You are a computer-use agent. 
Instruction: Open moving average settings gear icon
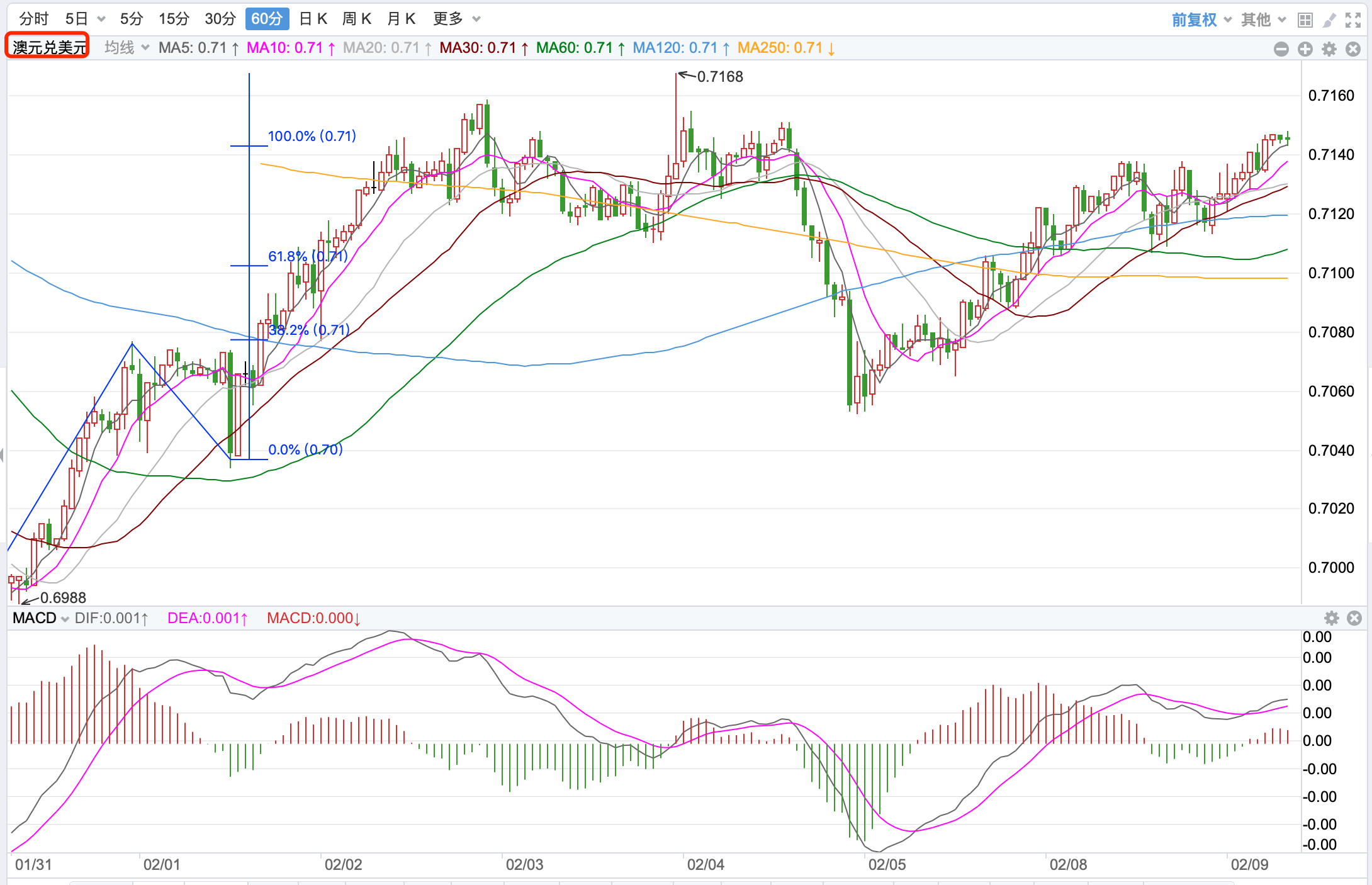click(1329, 49)
